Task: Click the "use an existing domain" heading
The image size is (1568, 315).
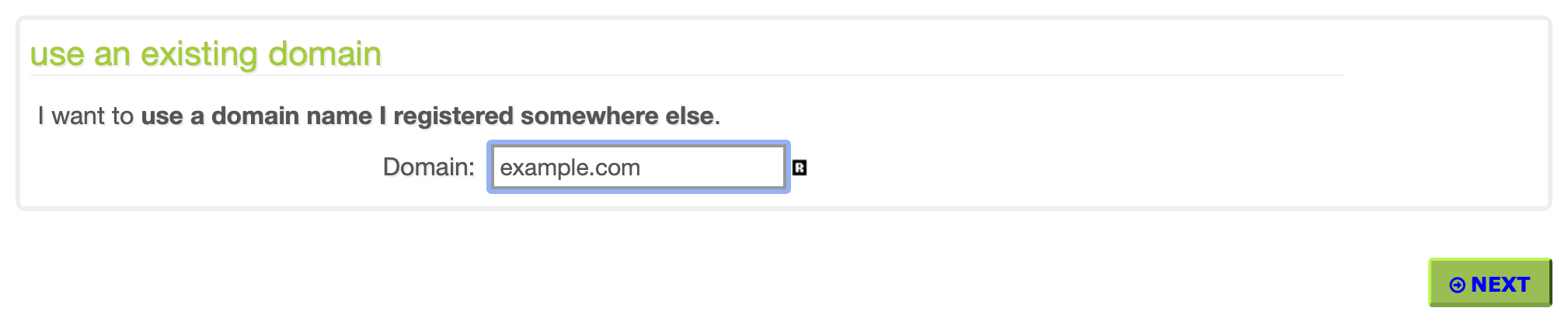Action: (205, 54)
